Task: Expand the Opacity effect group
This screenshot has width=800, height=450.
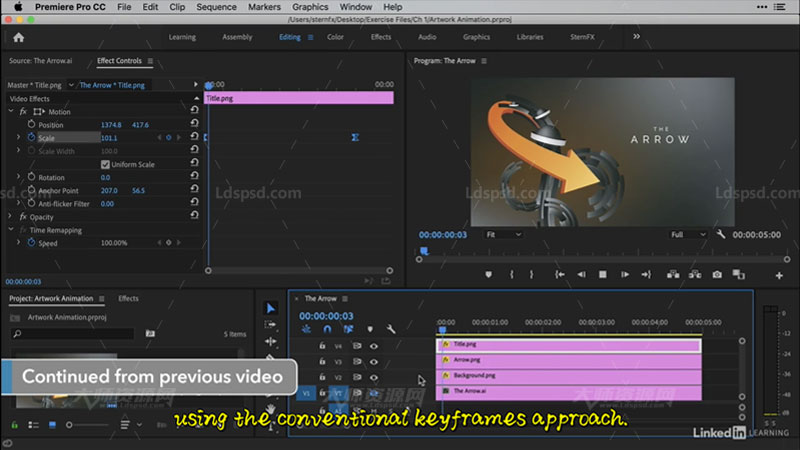Action: click(x=10, y=216)
